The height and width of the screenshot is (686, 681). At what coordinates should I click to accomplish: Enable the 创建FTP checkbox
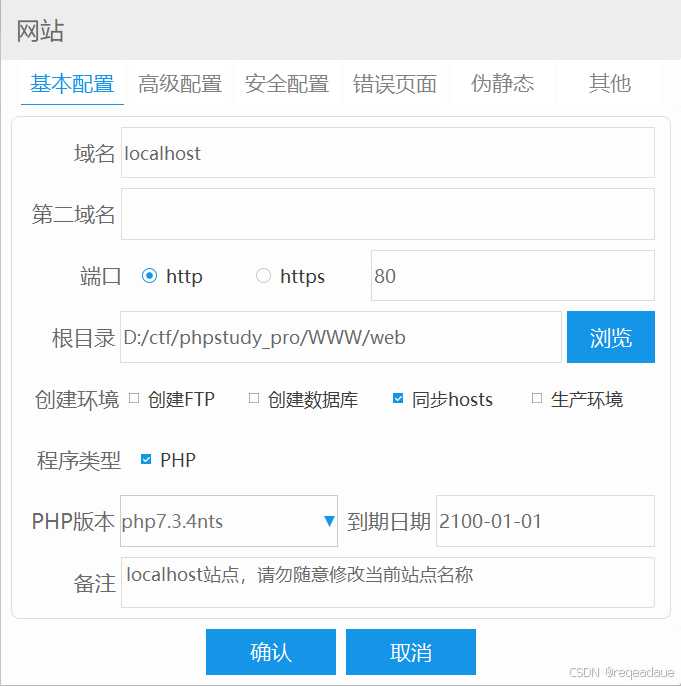134,398
